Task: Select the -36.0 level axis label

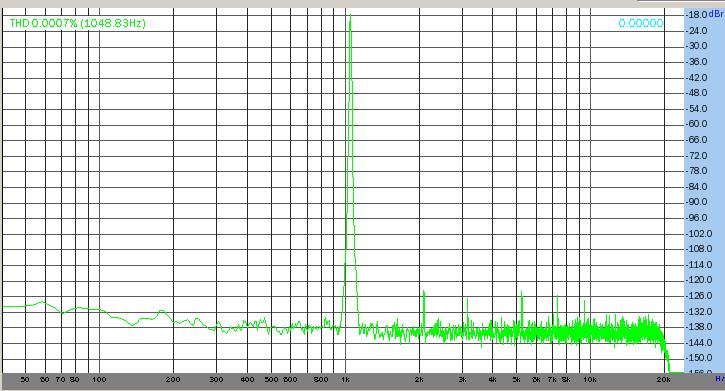Action: click(x=696, y=61)
